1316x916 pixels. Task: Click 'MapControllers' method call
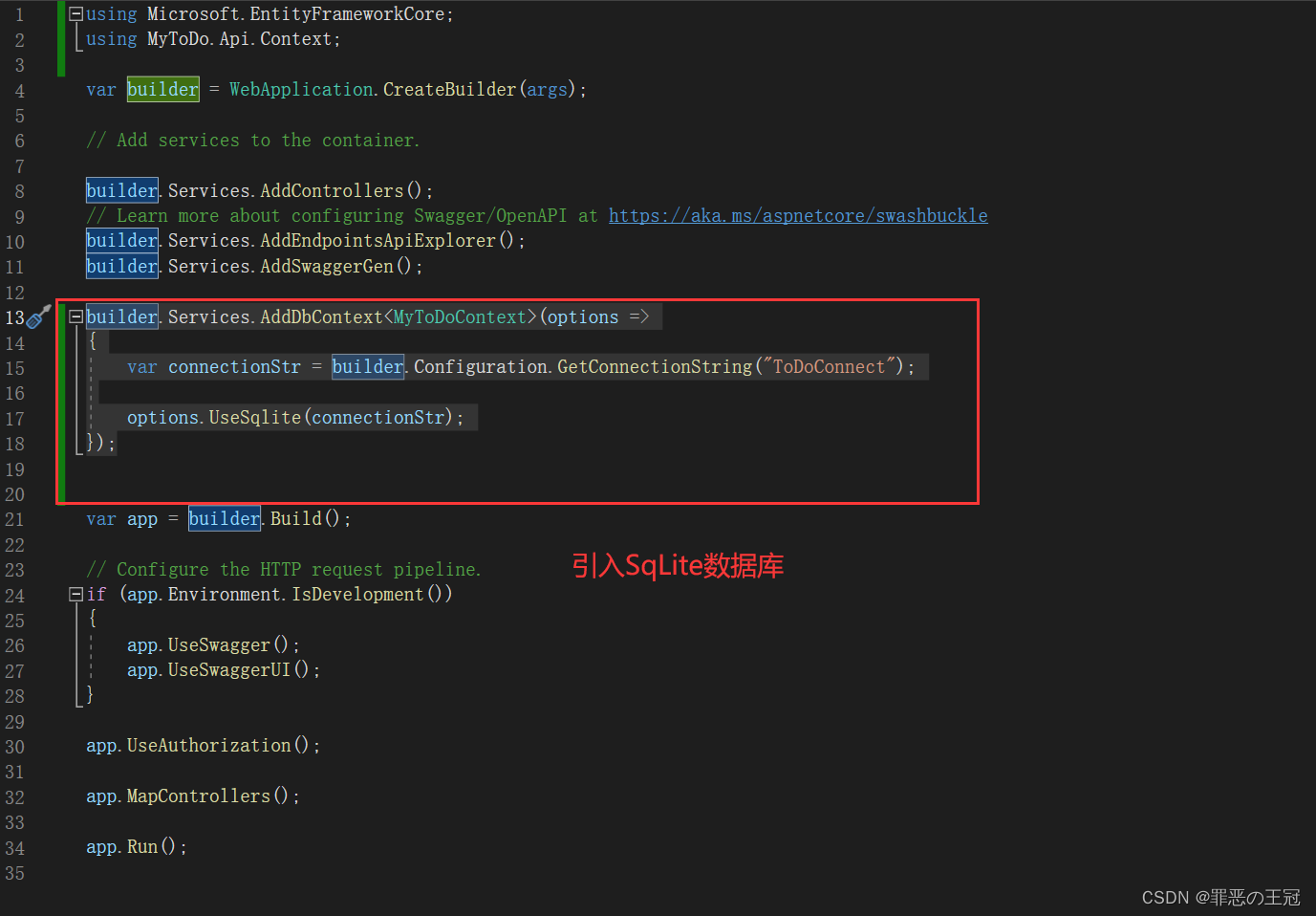199,796
